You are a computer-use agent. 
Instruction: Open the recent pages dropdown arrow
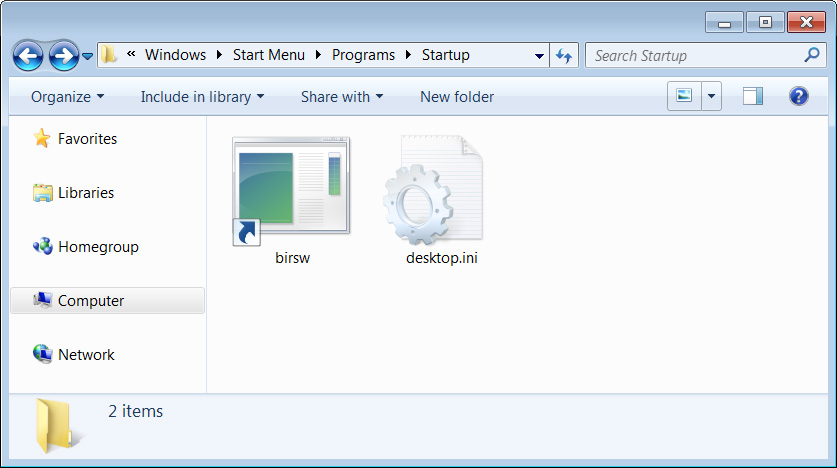click(88, 55)
